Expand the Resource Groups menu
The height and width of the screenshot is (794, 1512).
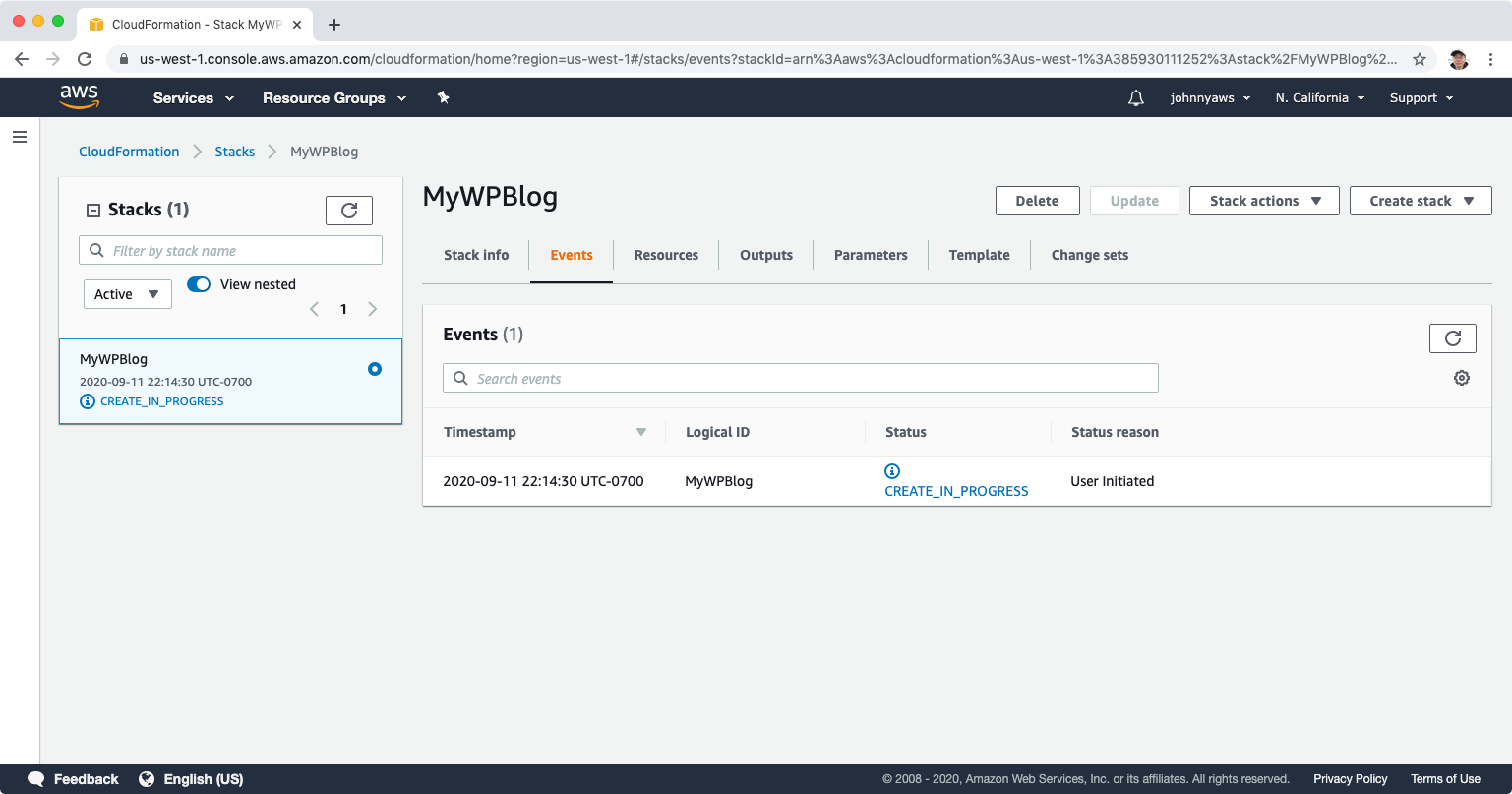tap(334, 98)
